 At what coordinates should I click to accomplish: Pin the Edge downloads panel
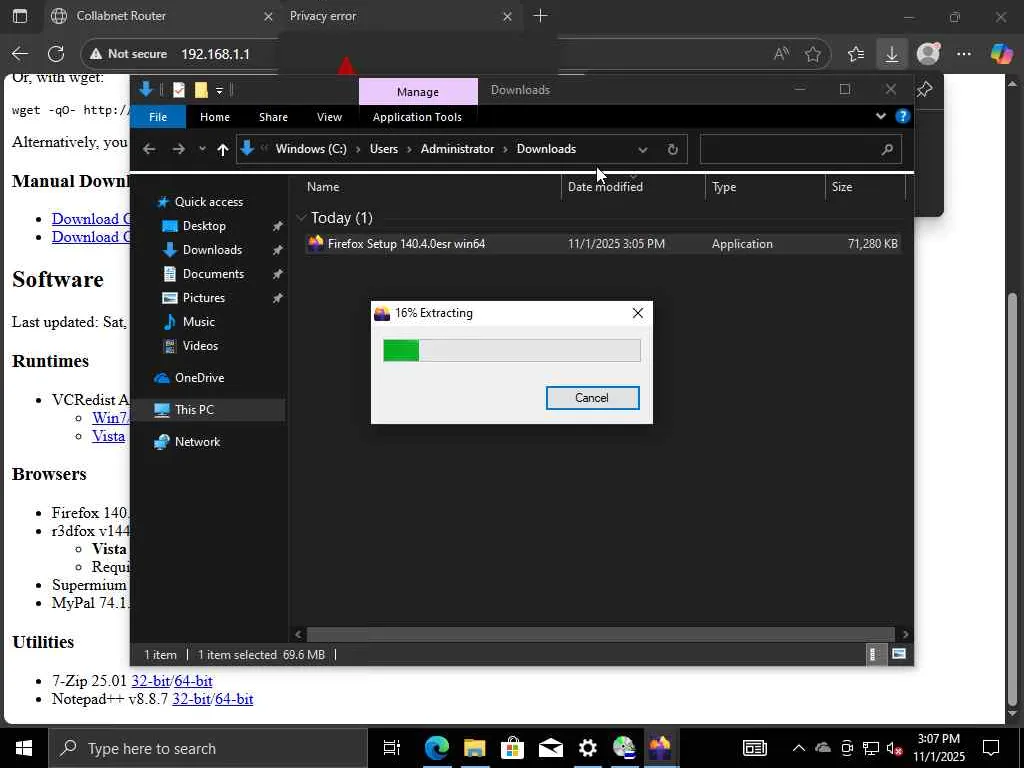925,89
